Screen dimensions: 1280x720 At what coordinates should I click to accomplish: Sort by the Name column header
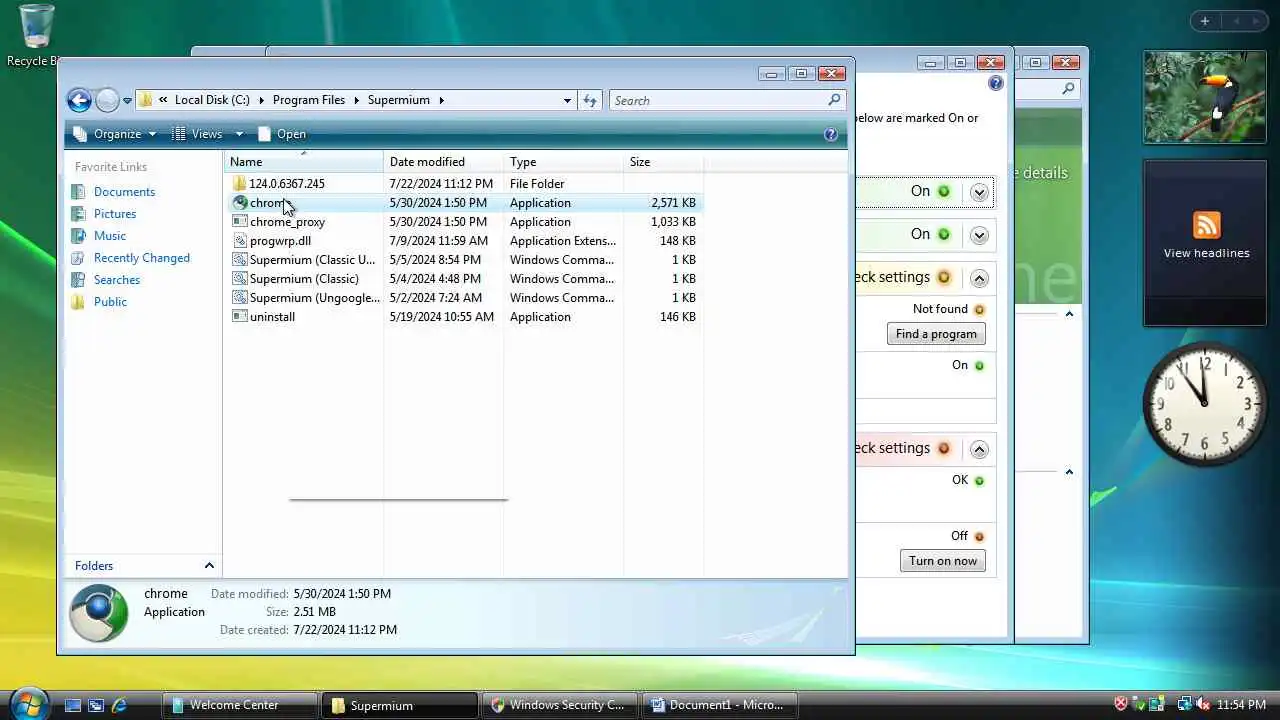click(x=303, y=162)
